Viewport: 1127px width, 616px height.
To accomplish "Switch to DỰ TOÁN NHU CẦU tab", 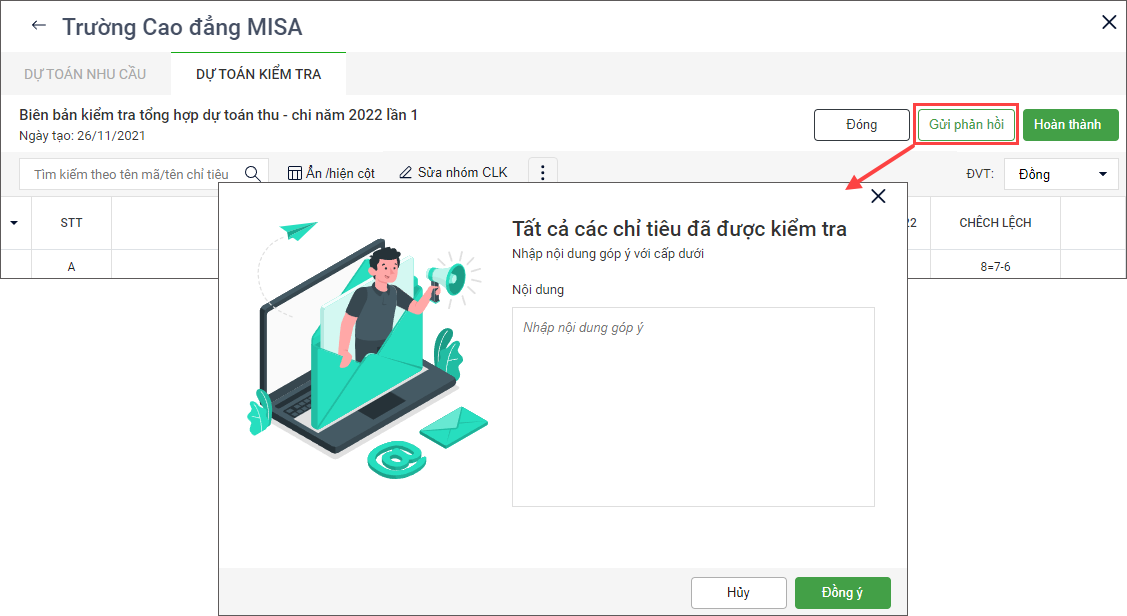I will [x=85, y=74].
